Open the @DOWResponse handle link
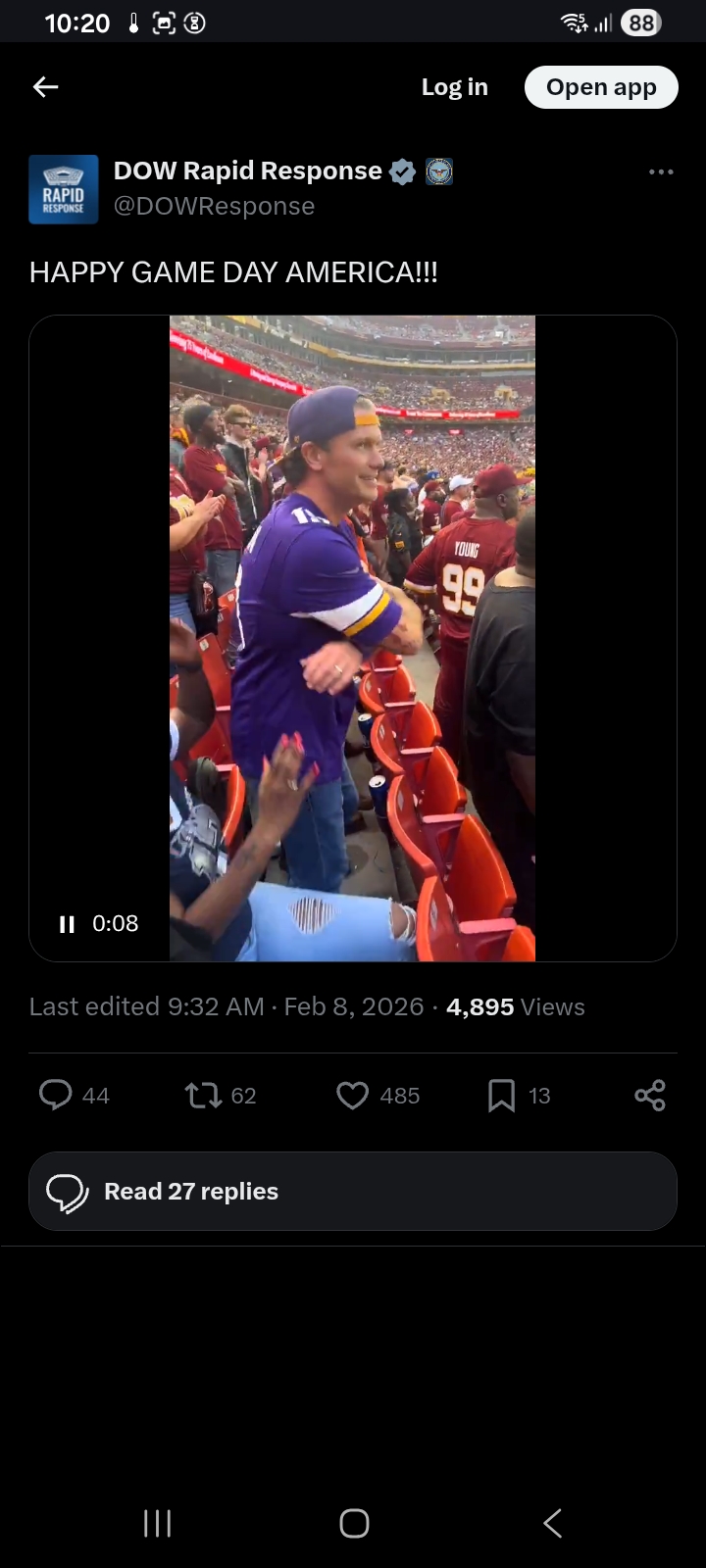 click(214, 207)
